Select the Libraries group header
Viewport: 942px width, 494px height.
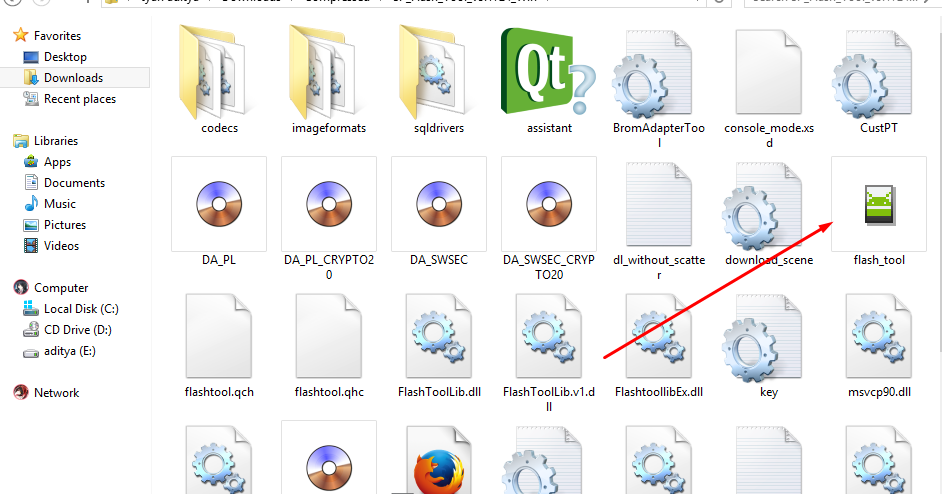click(x=55, y=141)
